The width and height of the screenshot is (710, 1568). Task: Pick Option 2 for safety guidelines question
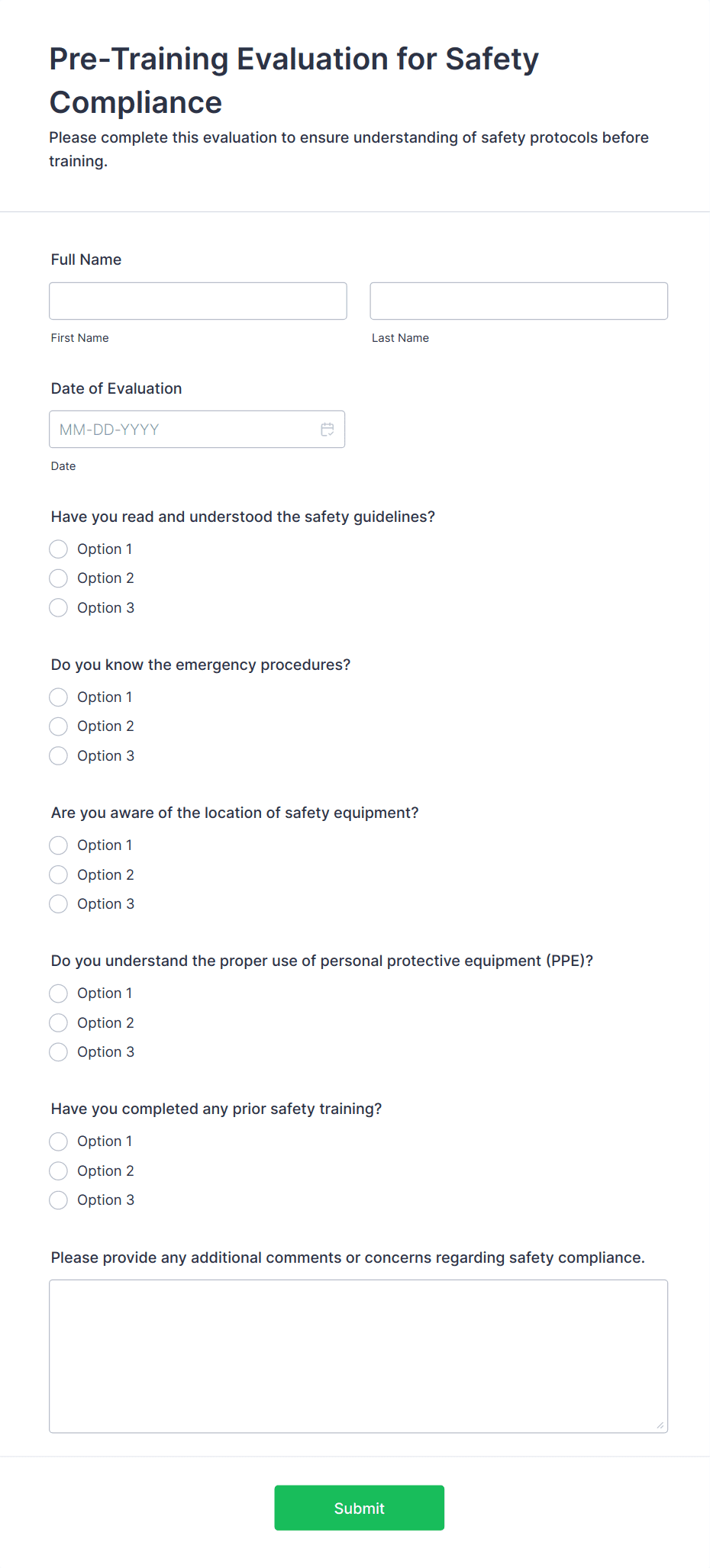[x=58, y=578]
